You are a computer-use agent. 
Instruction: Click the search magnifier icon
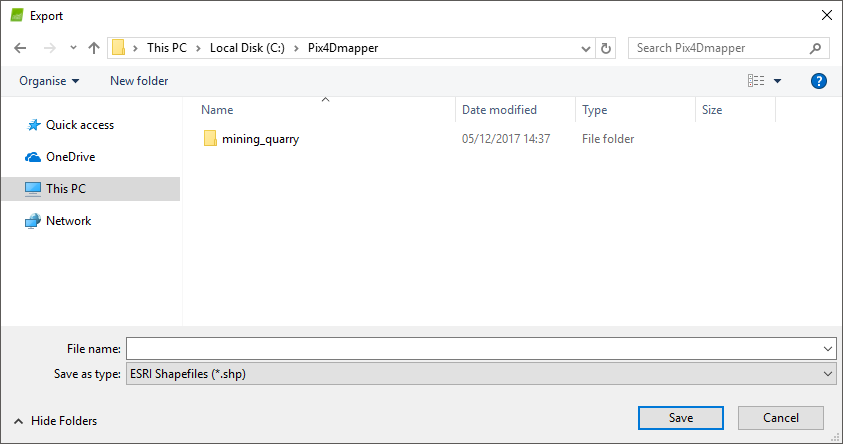pos(815,48)
